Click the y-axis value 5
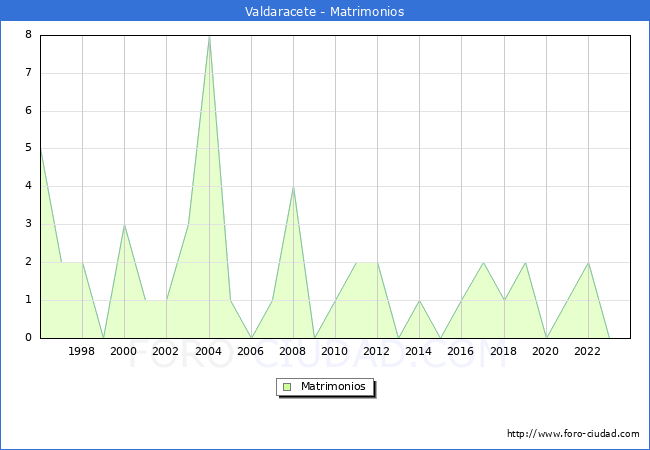Viewport: 650px width, 450px height. point(28,148)
